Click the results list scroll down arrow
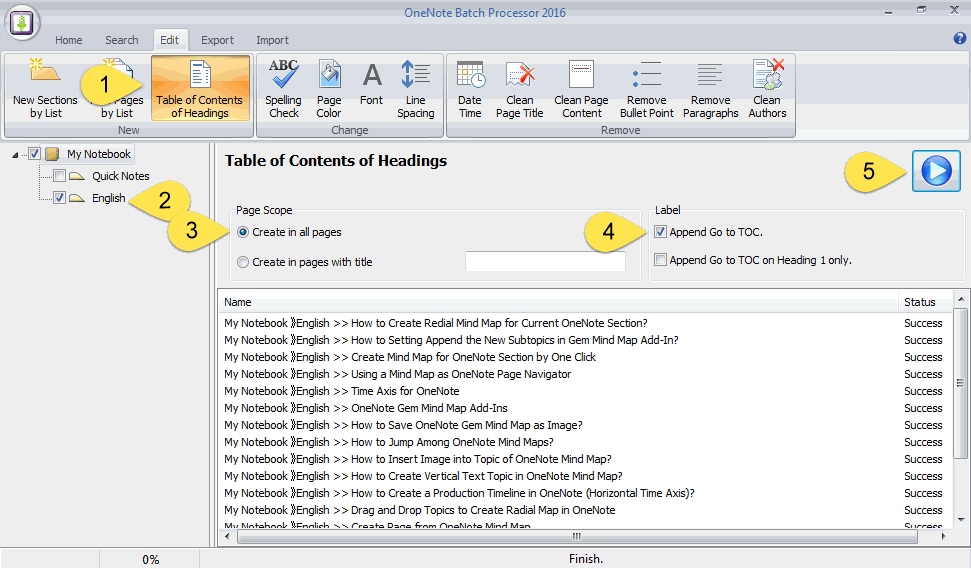 click(x=960, y=519)
